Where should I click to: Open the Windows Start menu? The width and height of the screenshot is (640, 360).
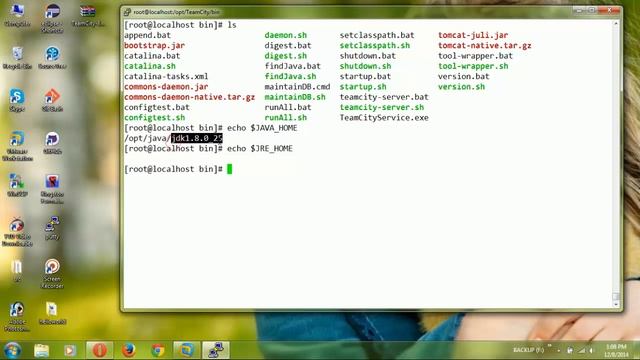(x=12, y=350)
